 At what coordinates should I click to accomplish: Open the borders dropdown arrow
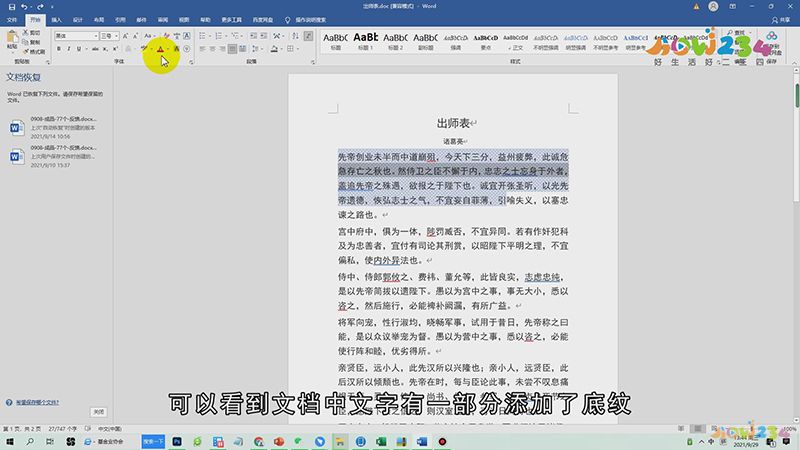click(298, 49)
